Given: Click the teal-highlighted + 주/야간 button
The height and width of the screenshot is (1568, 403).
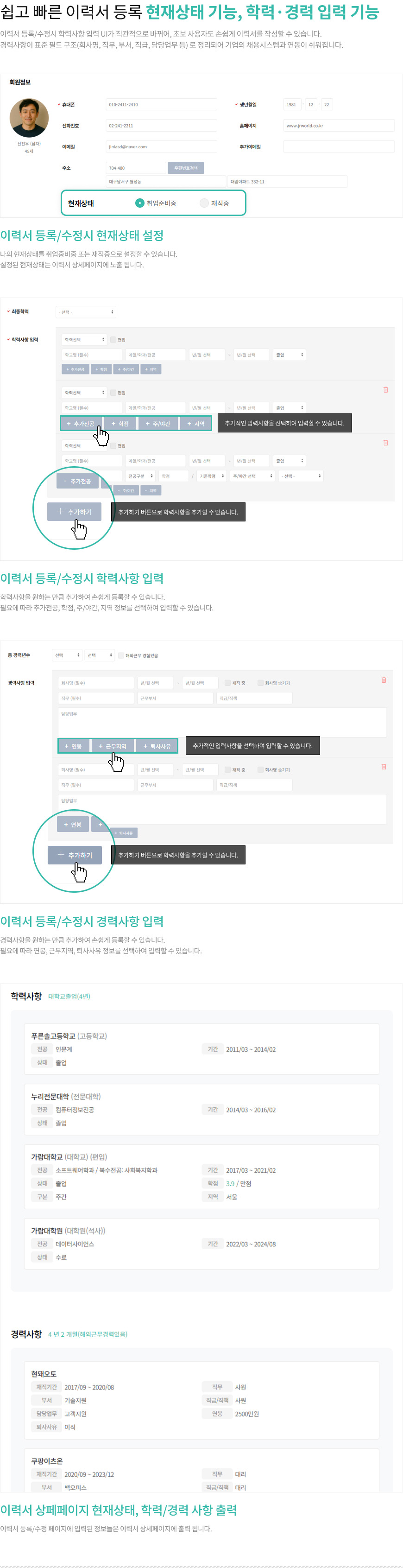Looking at the screenshot, I should tap(158, 424).
